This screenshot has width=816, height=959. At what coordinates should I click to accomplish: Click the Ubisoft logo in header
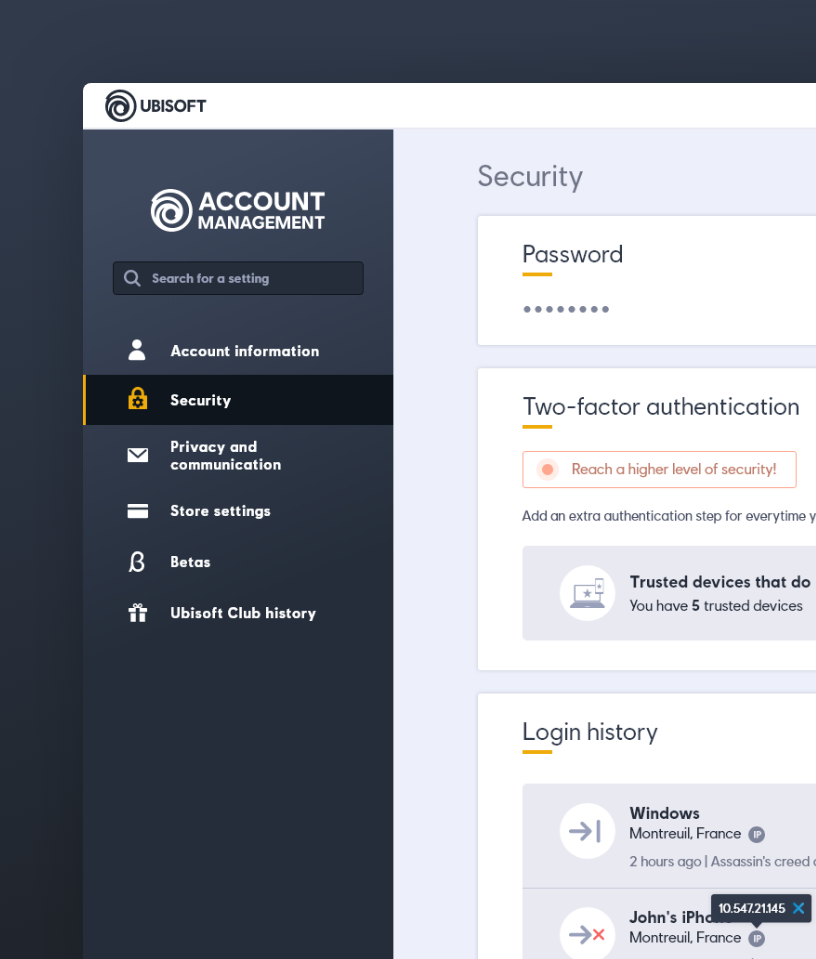155,106
